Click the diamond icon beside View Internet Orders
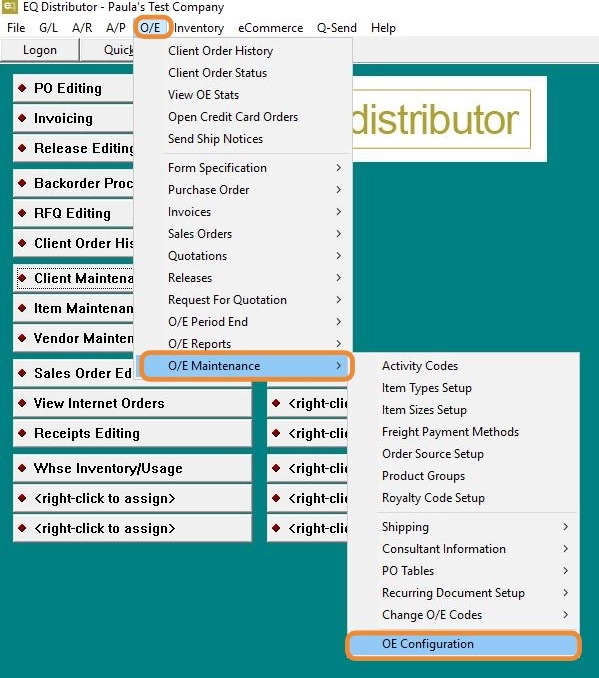The width and height of the screenshot is (599, 678). [22, 403]
